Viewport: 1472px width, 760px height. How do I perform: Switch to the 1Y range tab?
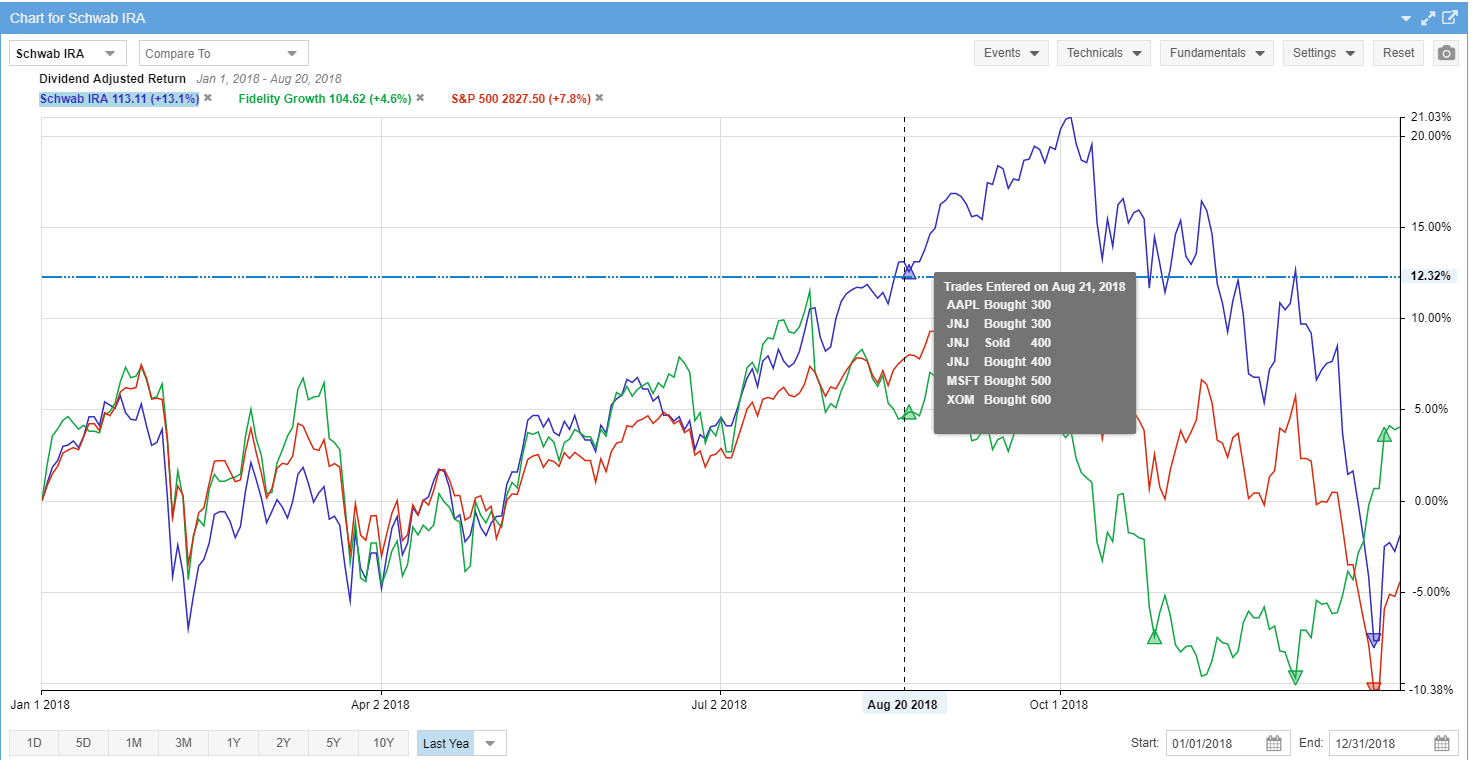(234, 742)
